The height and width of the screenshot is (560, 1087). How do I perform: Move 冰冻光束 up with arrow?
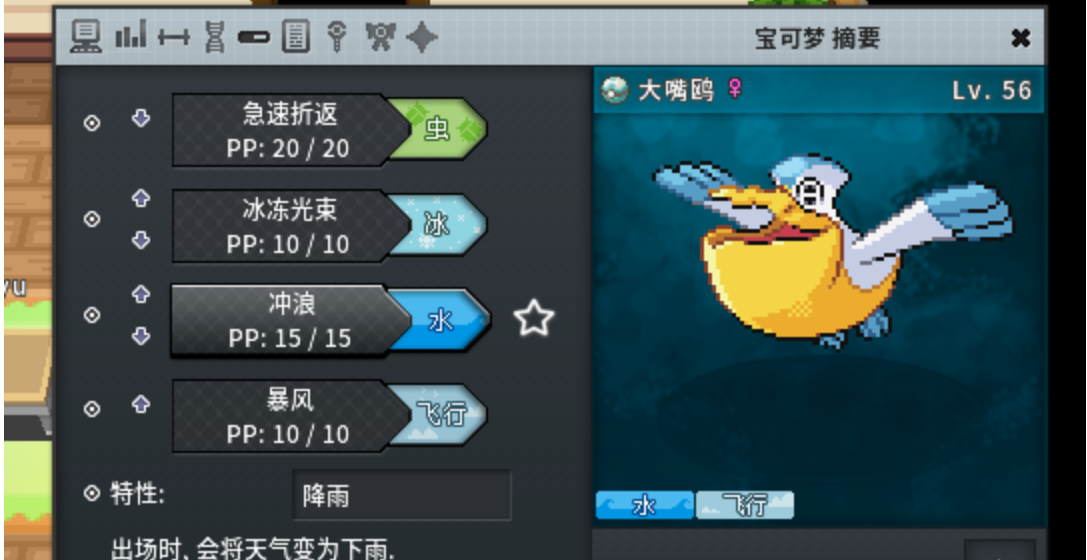[141, 199]
